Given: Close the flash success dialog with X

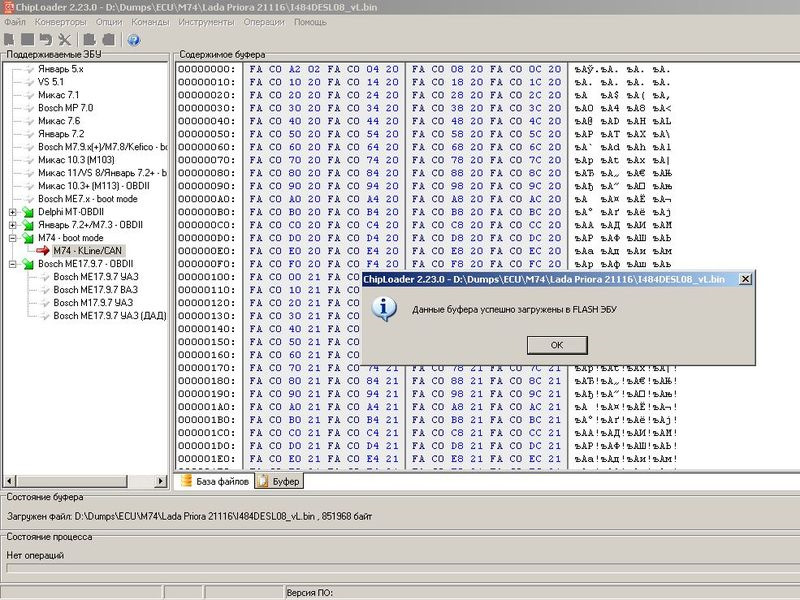Looking at the screenshot, I should point(745,279).
